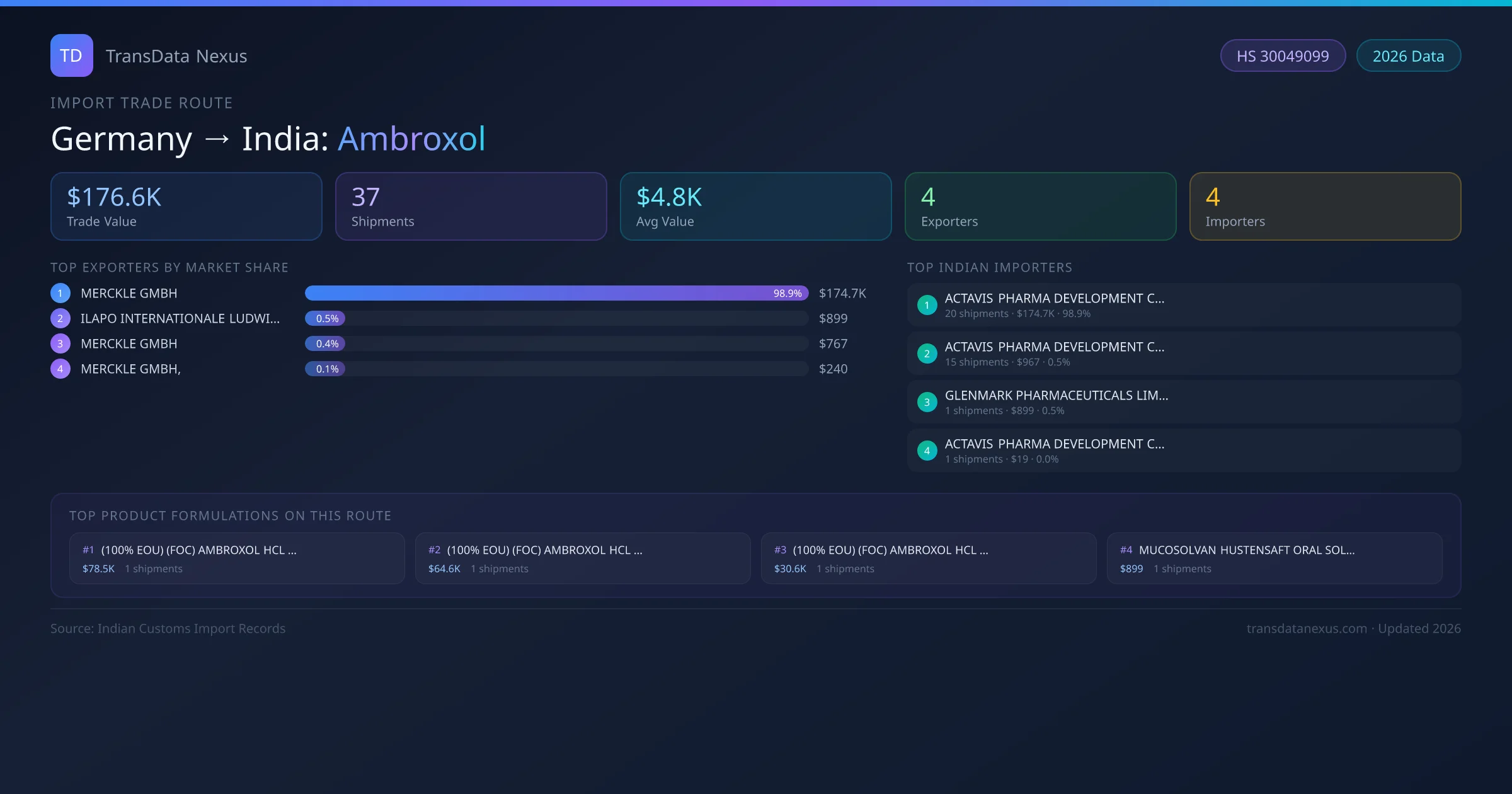Click the 4 Importers stat card

(x=1325, y=207)
